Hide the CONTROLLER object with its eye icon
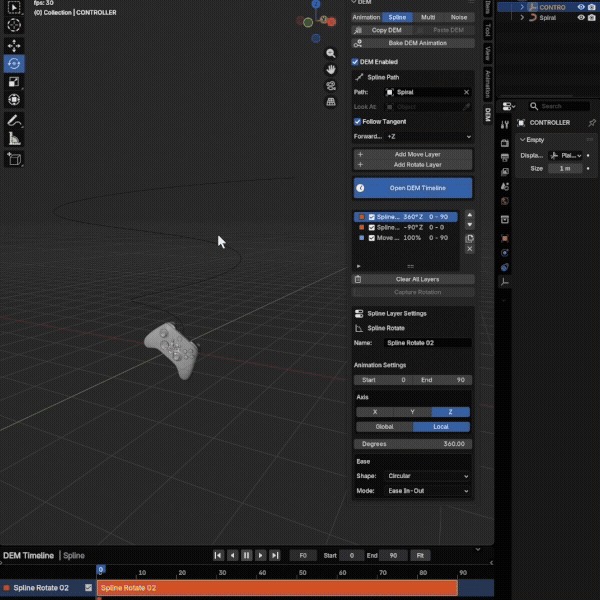This screenshot has width=600, height=600. click(581, 7)
